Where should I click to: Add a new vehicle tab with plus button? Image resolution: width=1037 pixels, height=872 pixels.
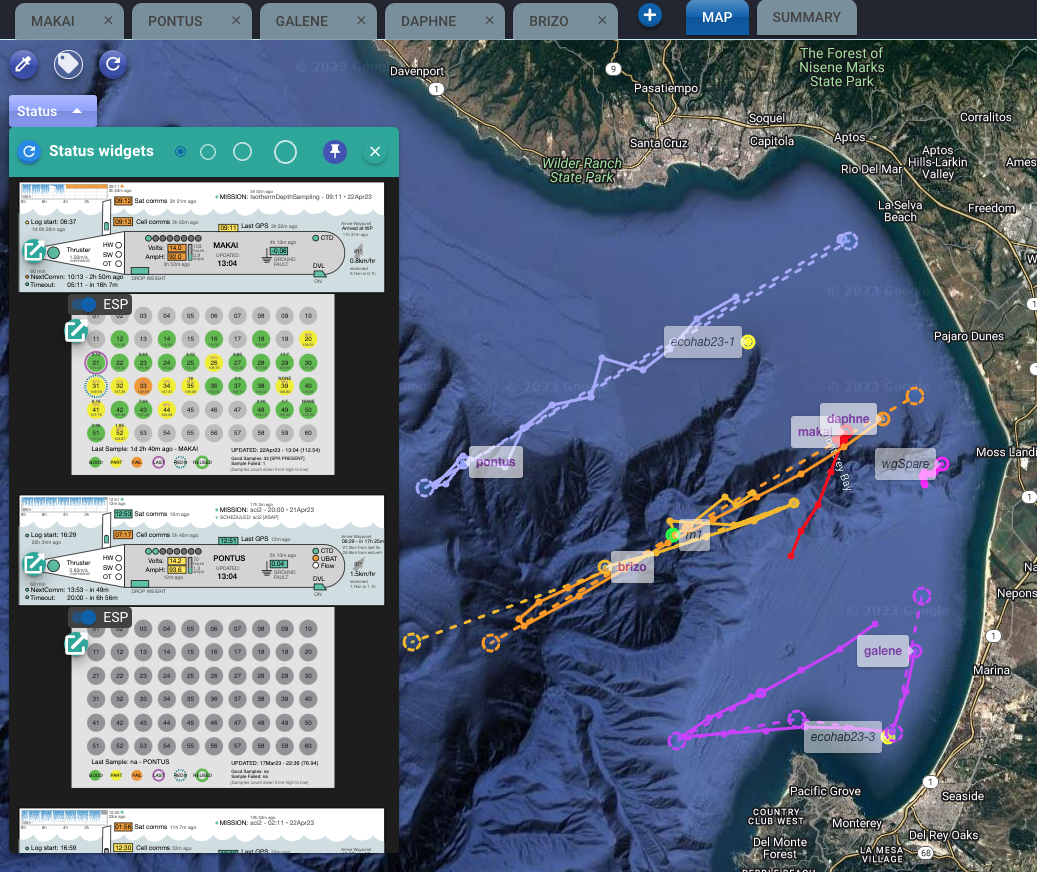(x=650, y=15)
